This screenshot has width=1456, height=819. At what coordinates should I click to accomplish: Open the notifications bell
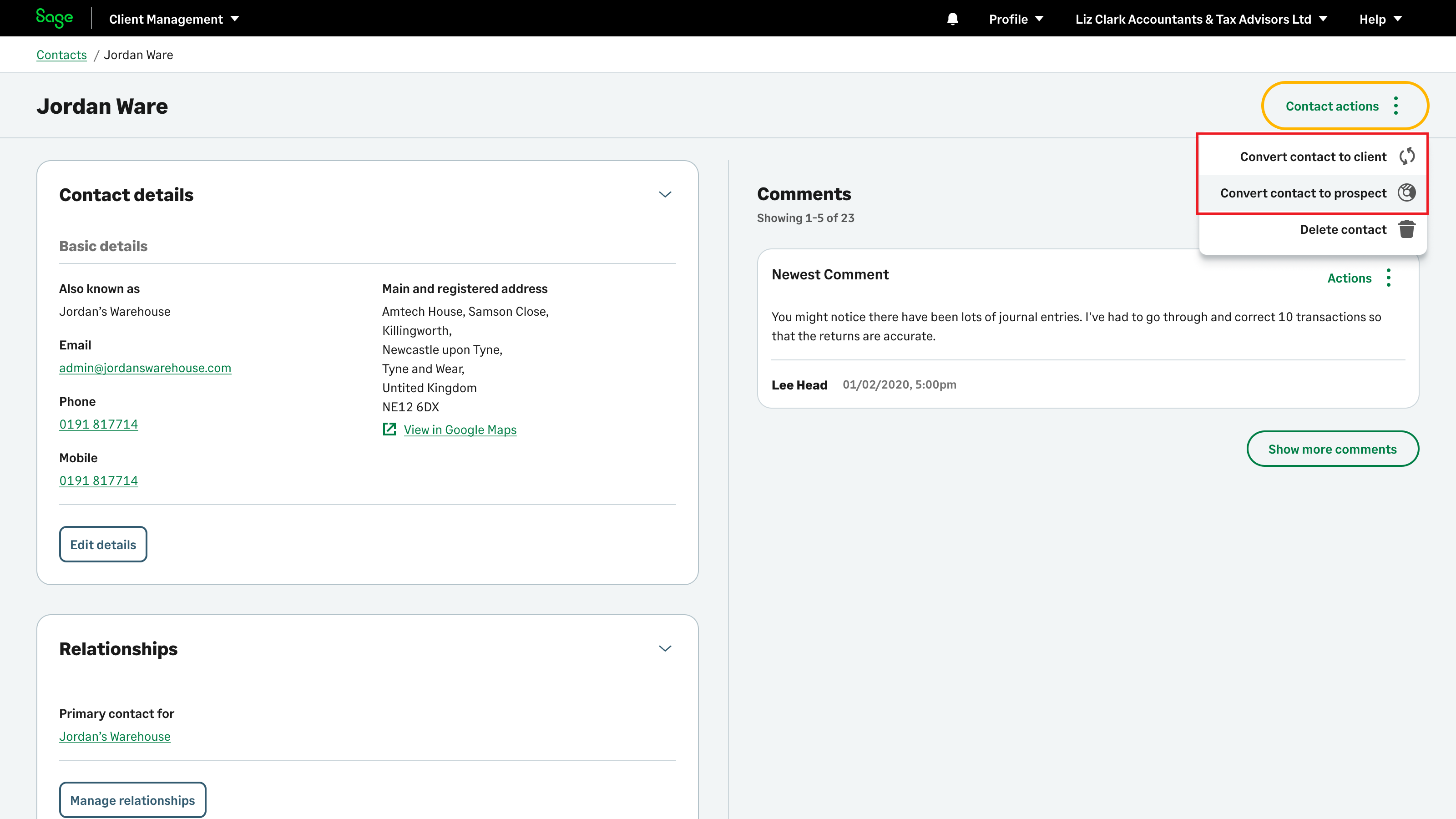pyautogui.click(x=952, y=19)
